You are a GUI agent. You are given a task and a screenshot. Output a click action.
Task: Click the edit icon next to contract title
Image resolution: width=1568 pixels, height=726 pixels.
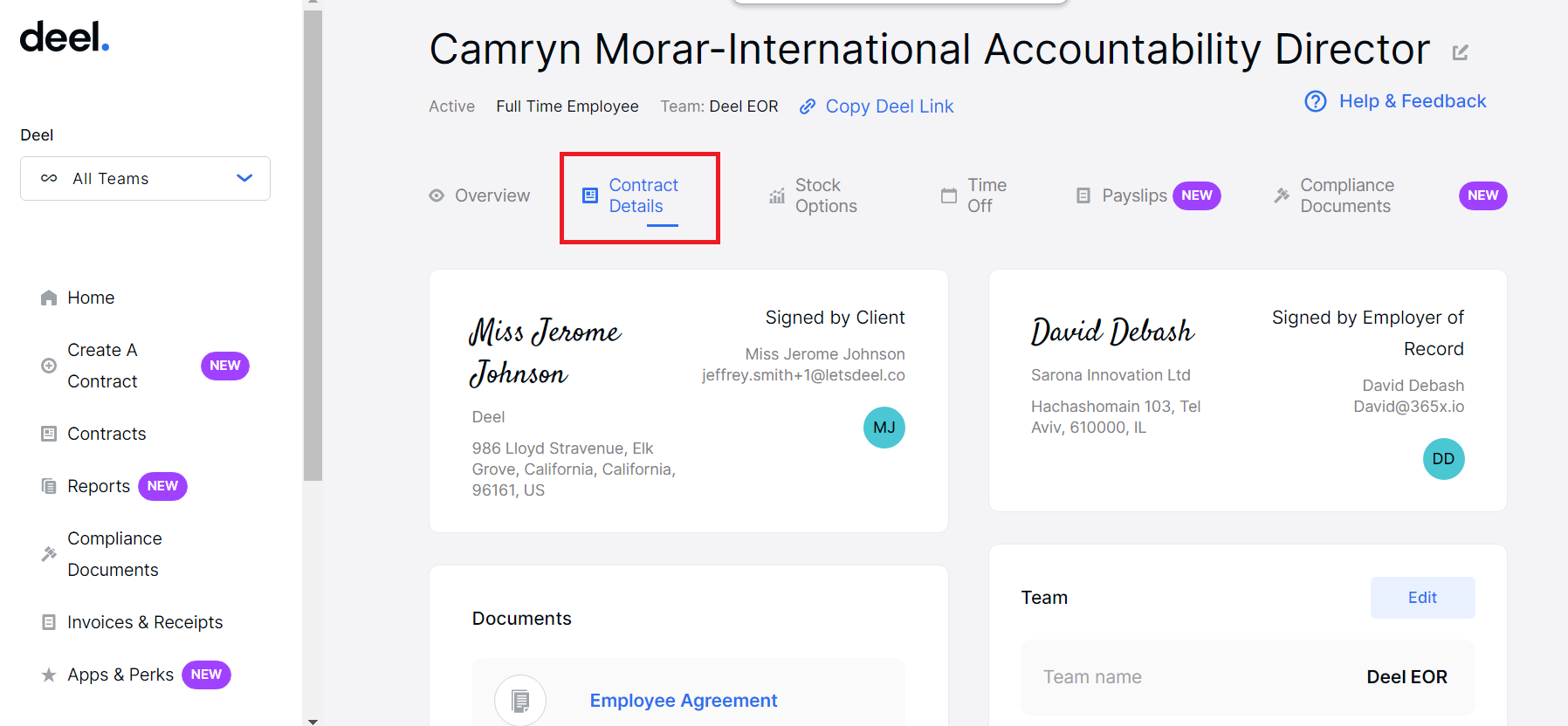coord(1461,52)
